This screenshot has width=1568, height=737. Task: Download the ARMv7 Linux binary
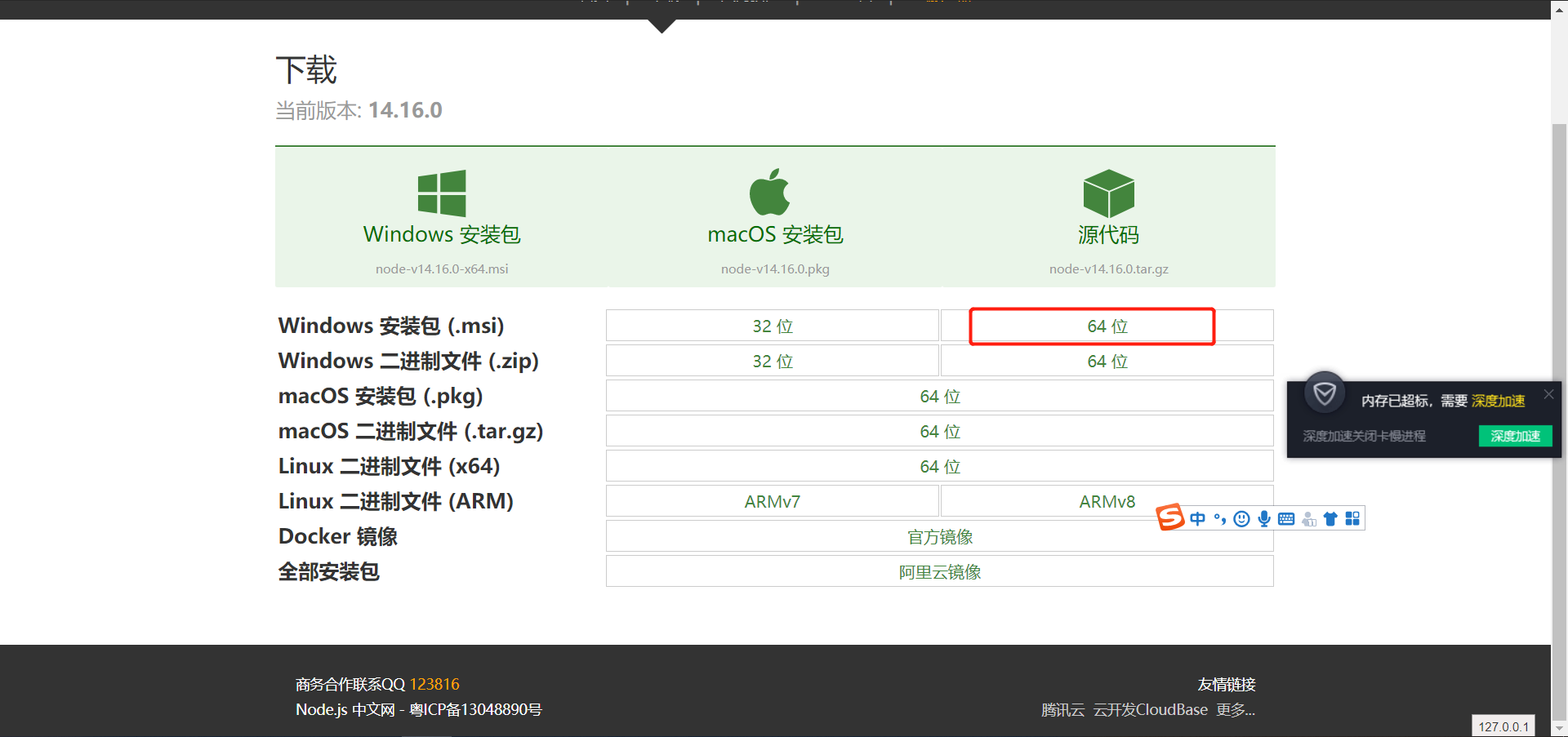click(773, 501)
